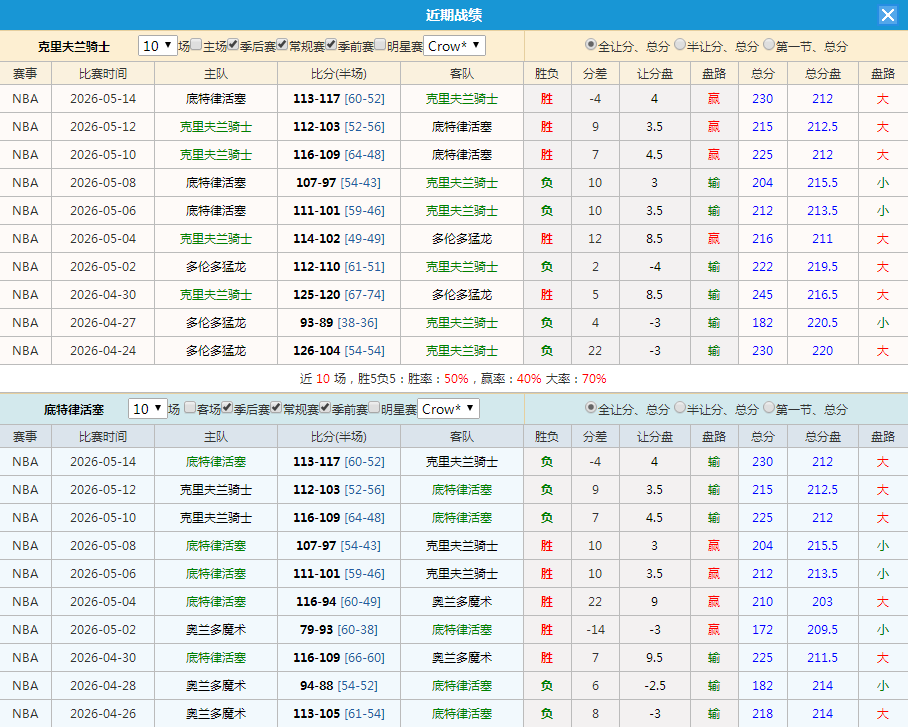Click the date 2026-04-28

tap(103, 686)
